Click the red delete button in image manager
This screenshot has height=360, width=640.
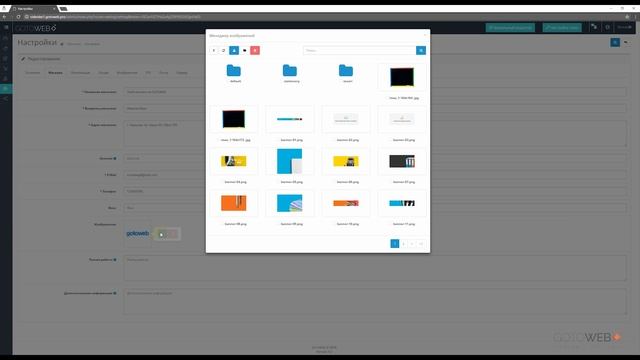point(255,50)
